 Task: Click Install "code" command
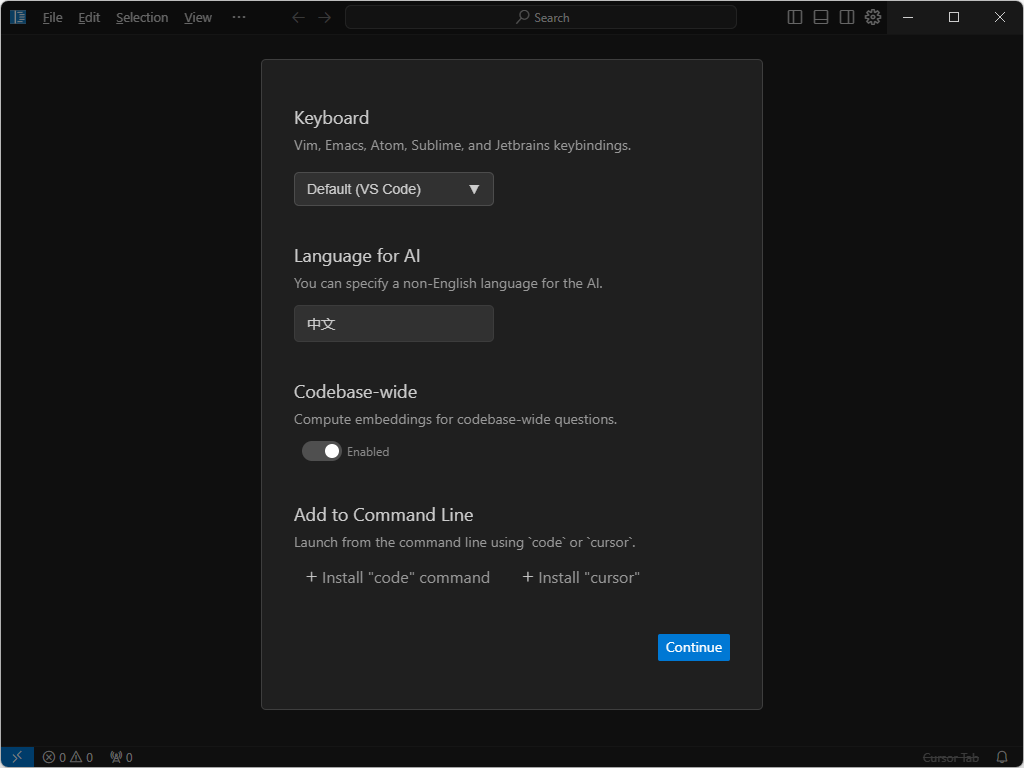point(398,578)
